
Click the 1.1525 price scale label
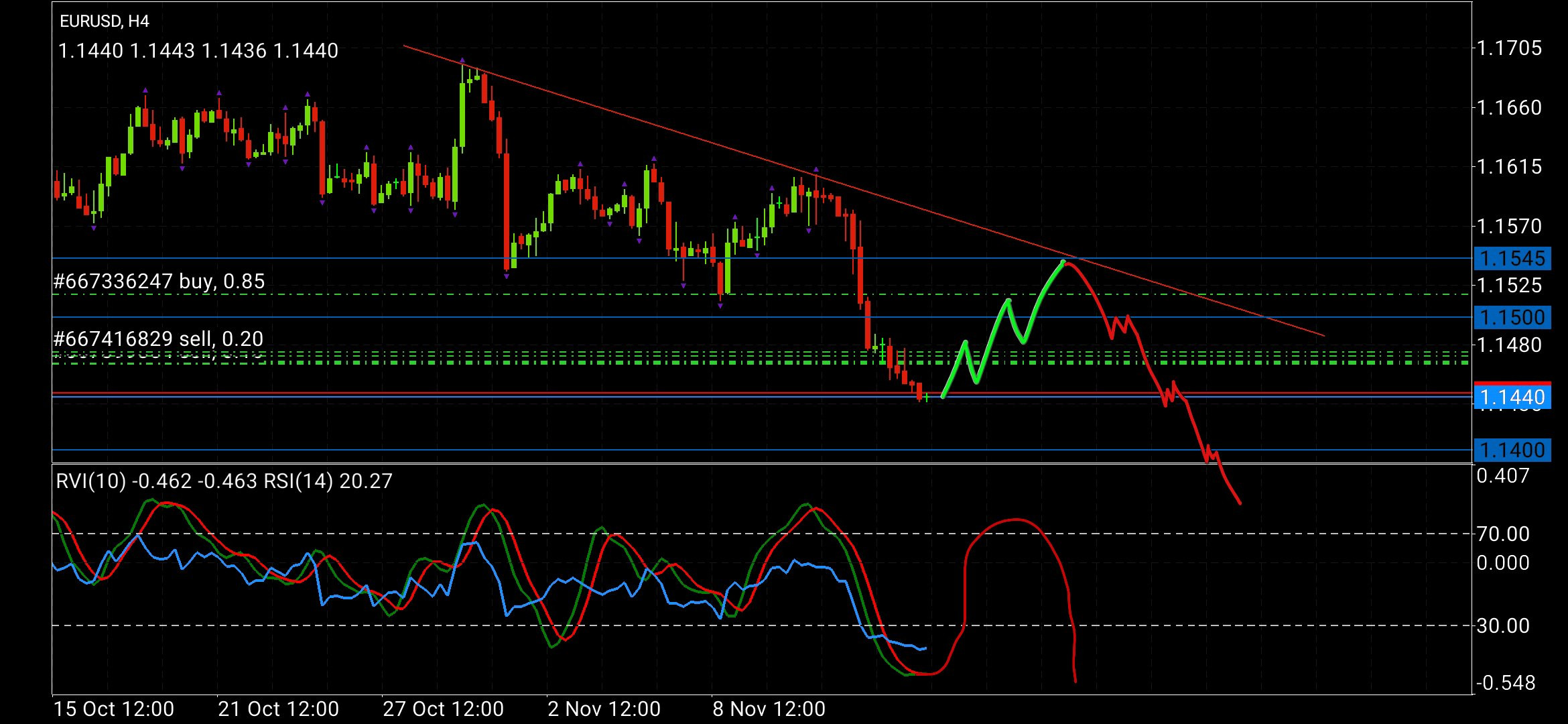[1509, 286]
